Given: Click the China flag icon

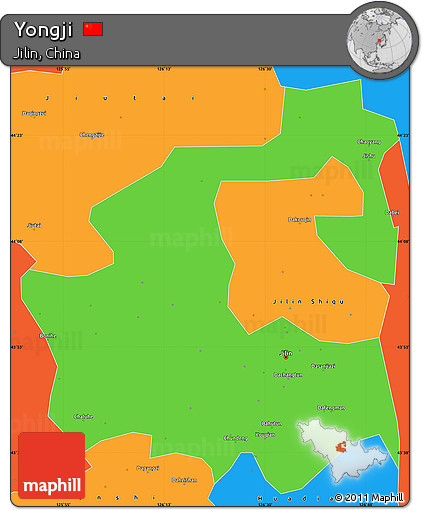Looking at the screenshot, I should [93, 29].
